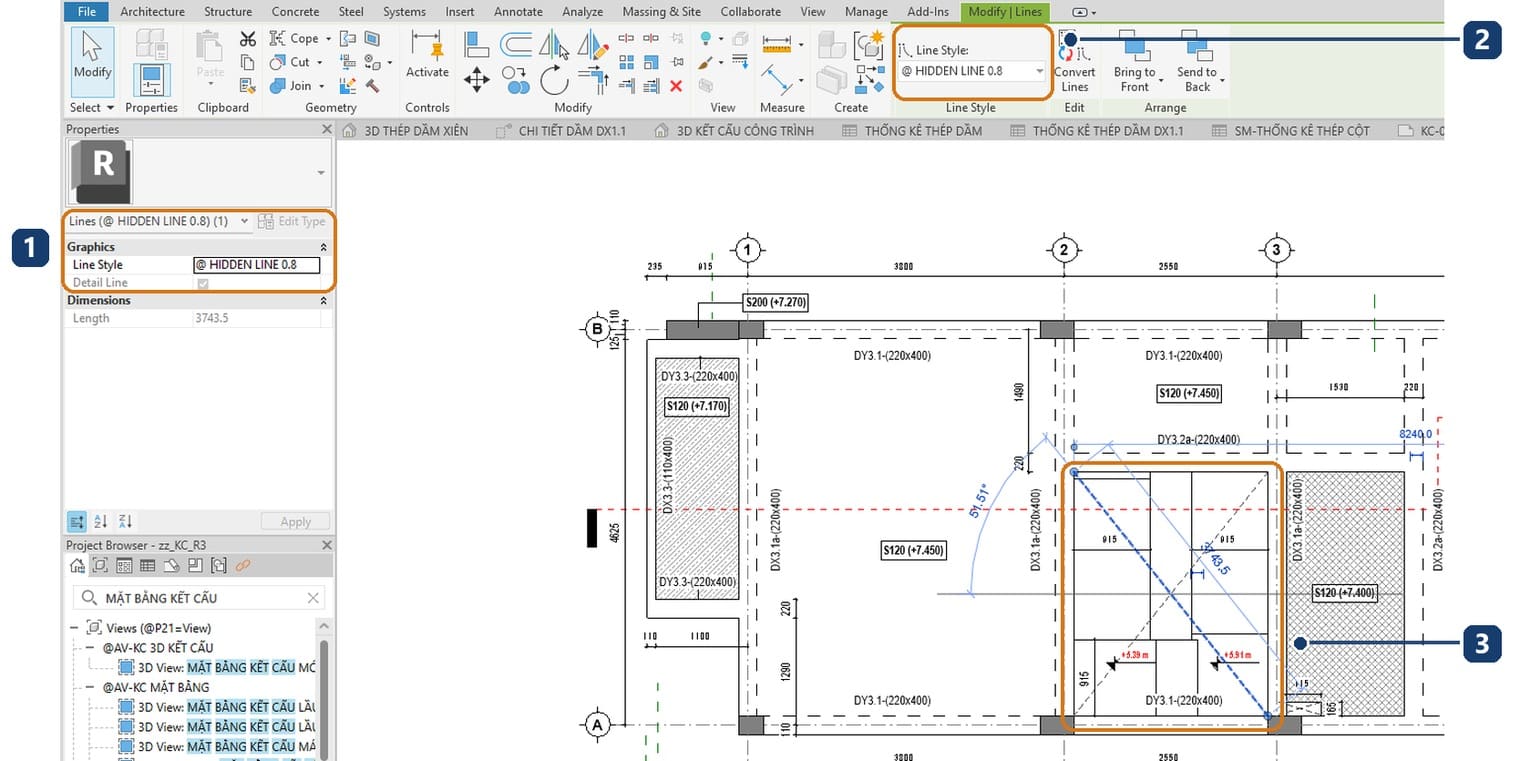Image resolution: width=1520 pixels, height=761 pixels.
Task: Select the Offset tool
Action: [516, 44]
